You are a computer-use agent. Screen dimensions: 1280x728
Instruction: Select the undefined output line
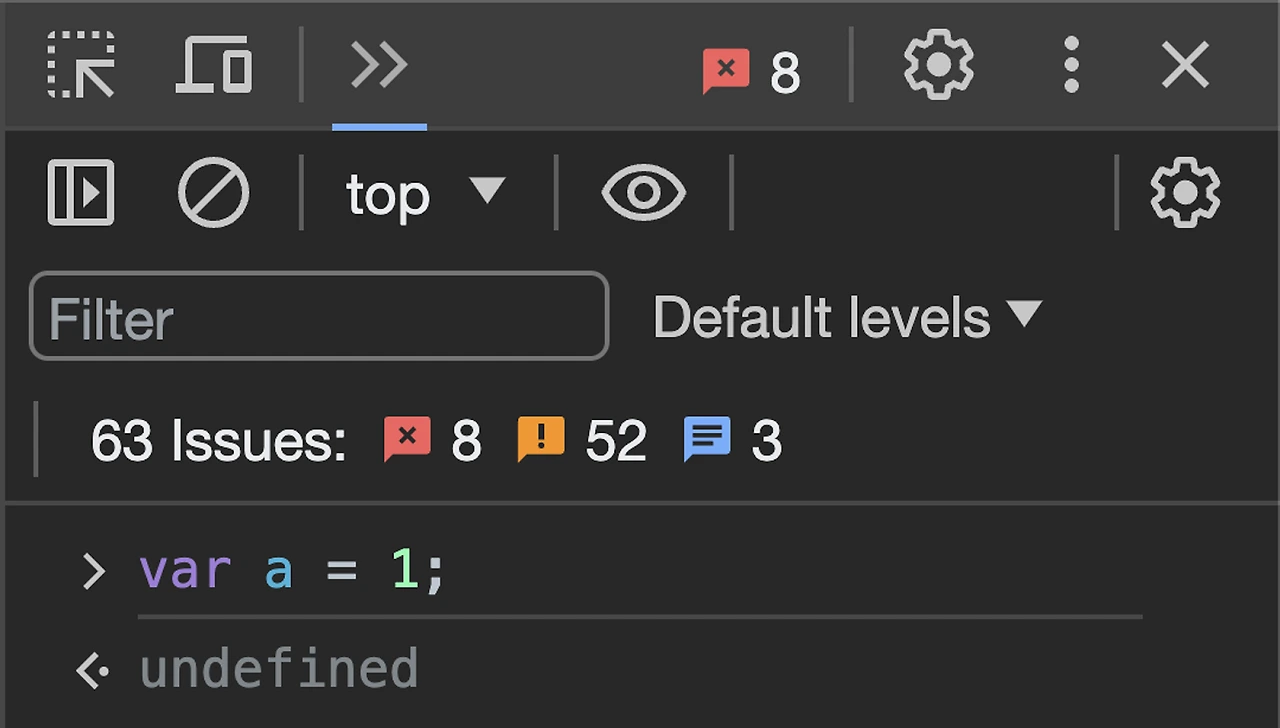coord(279,669)
